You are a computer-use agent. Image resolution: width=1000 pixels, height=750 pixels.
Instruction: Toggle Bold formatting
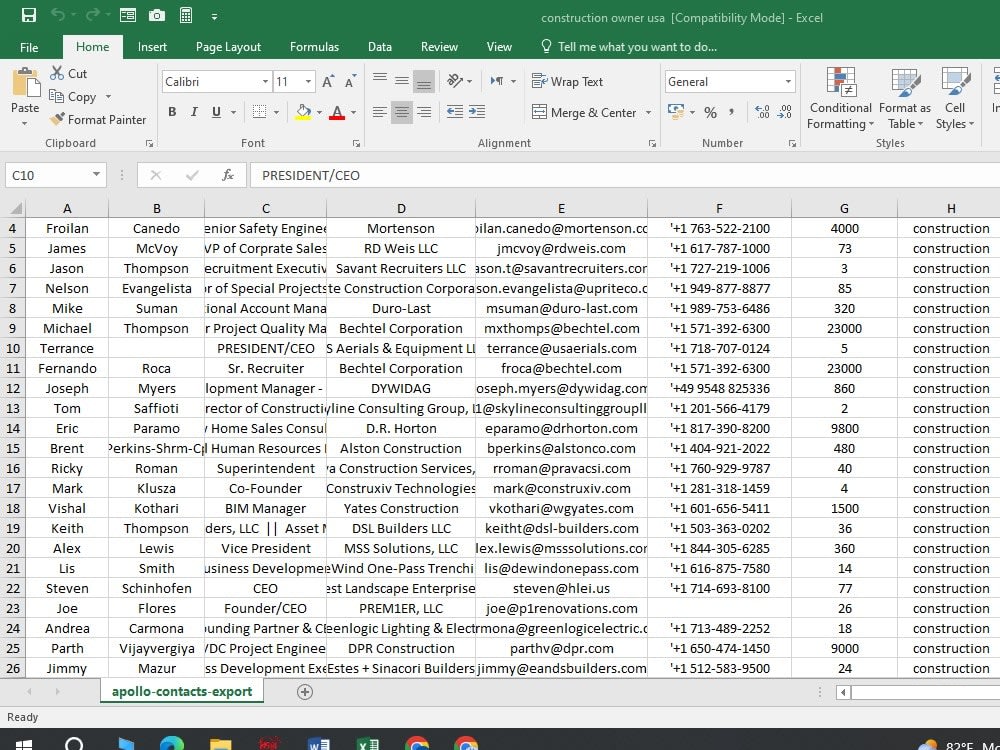[172, 111]
